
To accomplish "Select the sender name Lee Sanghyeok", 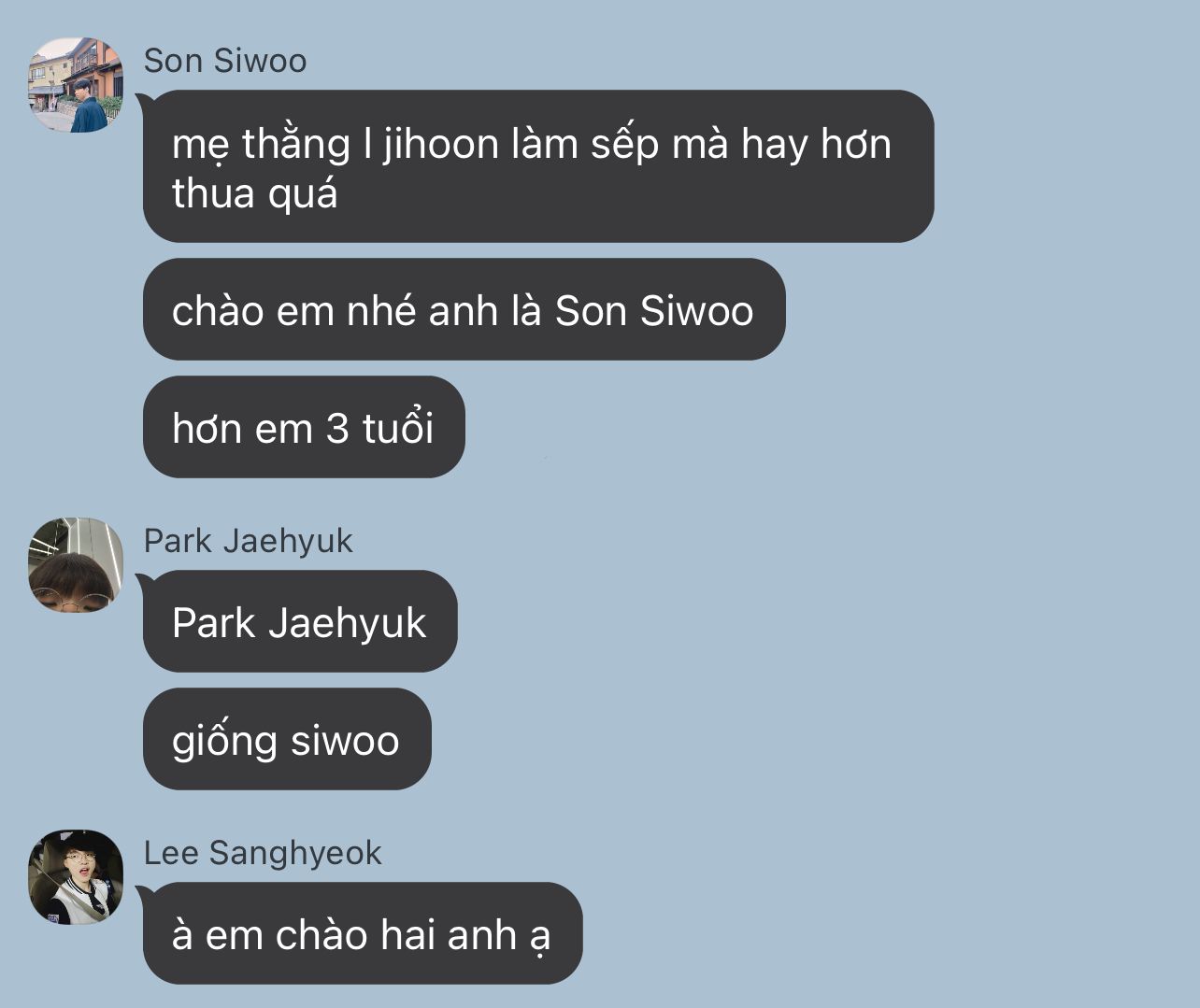I will click(x=263, y=853).
